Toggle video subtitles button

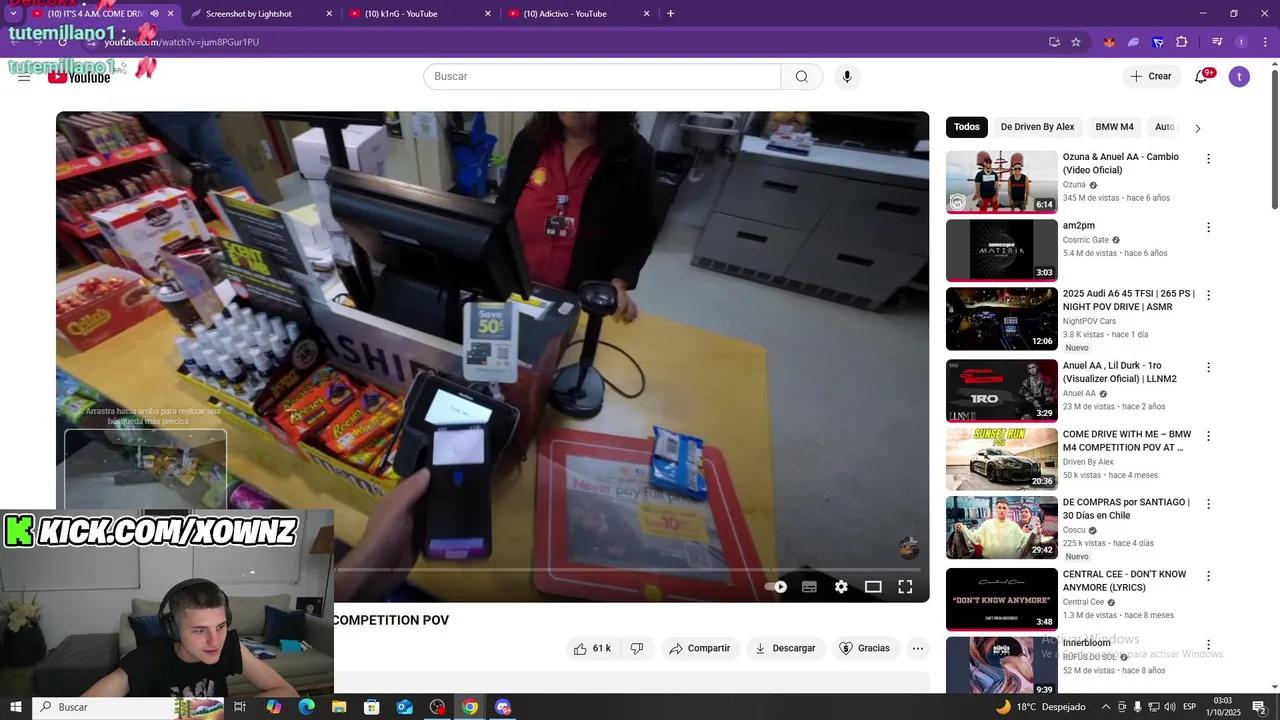[x=809, y=587]
